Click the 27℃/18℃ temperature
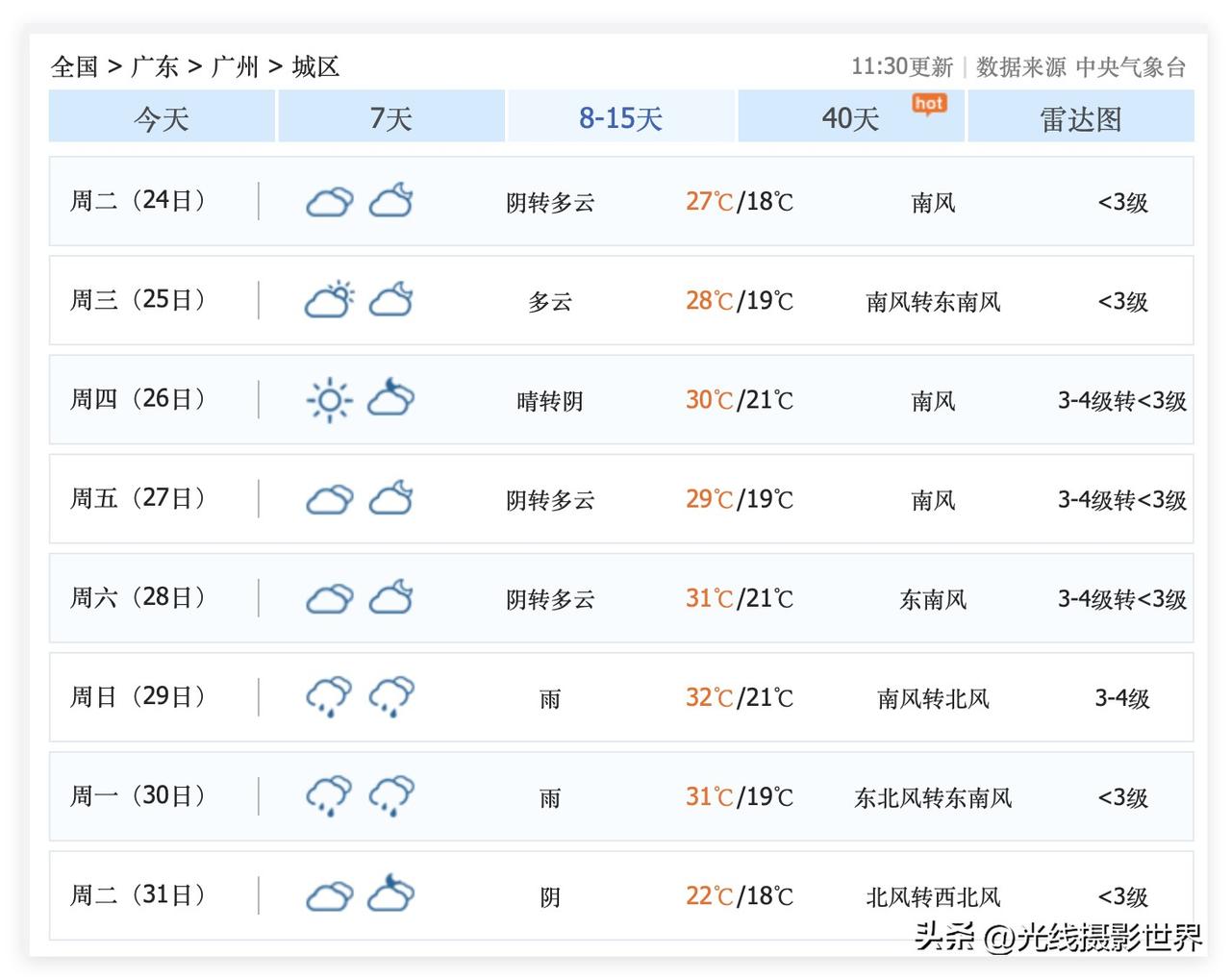 click(740, 202)
